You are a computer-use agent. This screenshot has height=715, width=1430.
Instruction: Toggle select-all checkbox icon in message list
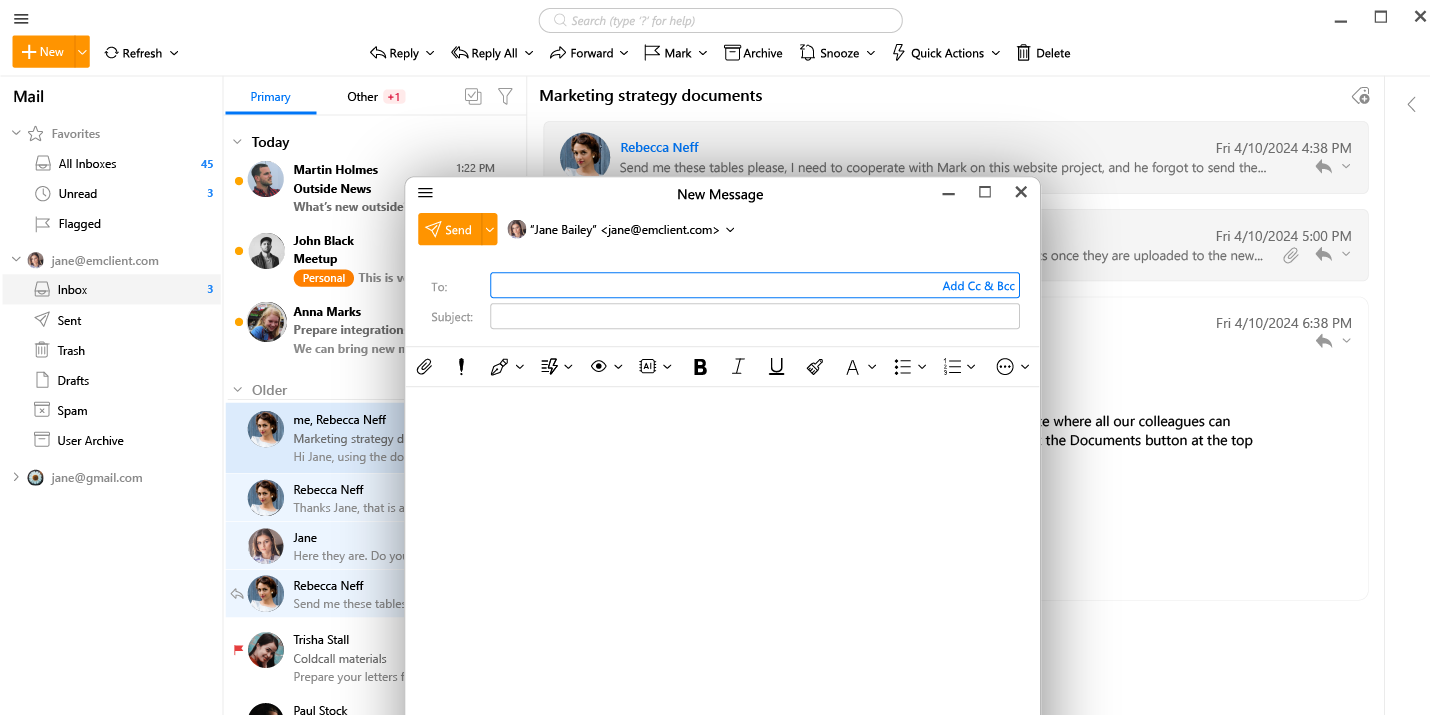point(473,96)
